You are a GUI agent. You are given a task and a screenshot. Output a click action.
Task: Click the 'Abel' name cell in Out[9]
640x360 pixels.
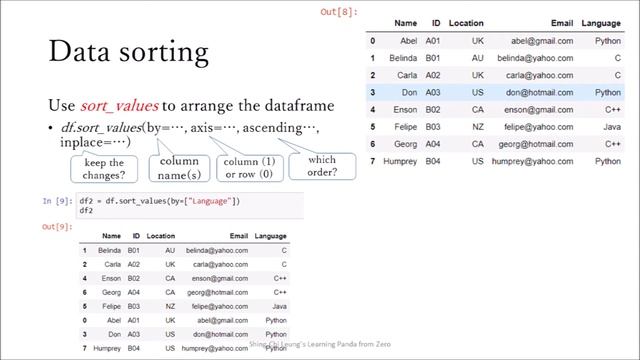[x=114, y=320]
